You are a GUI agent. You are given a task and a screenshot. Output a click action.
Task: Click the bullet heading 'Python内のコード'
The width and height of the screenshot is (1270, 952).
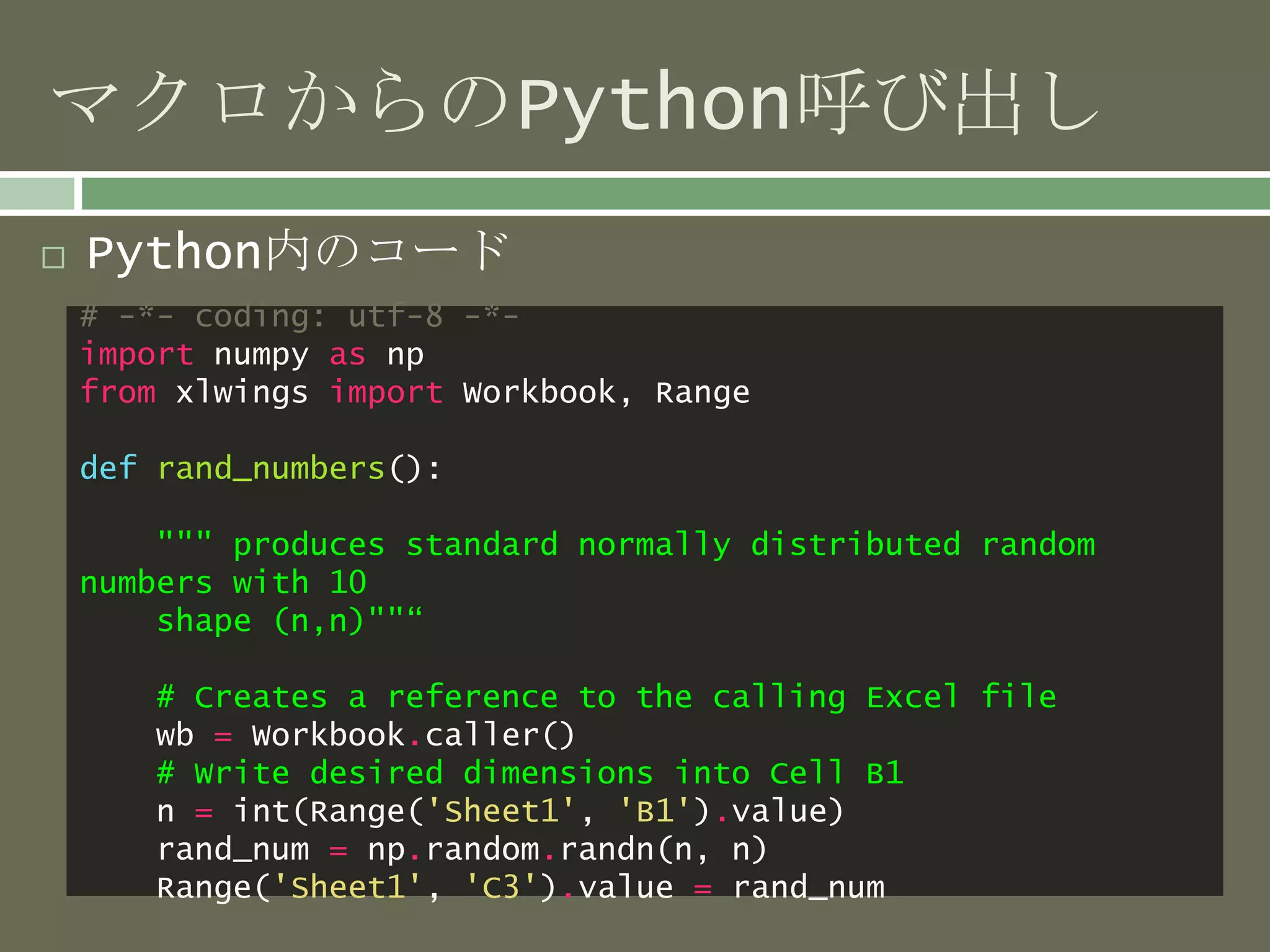pos(298,252)
